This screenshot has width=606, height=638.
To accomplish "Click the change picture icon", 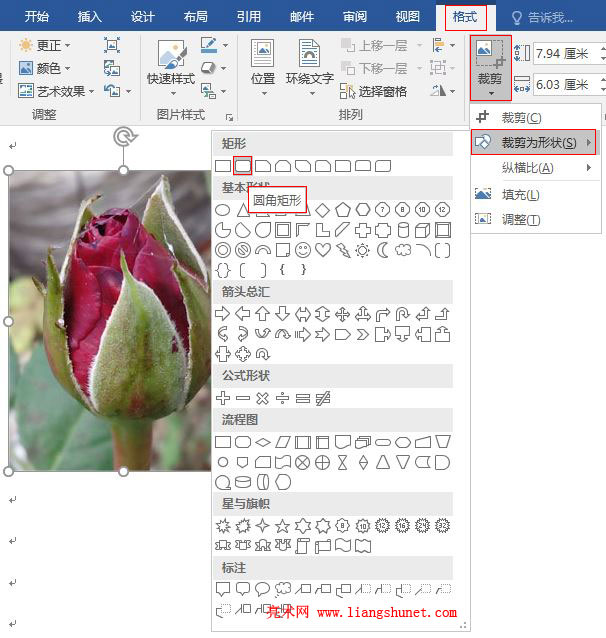I will (112, 68).
